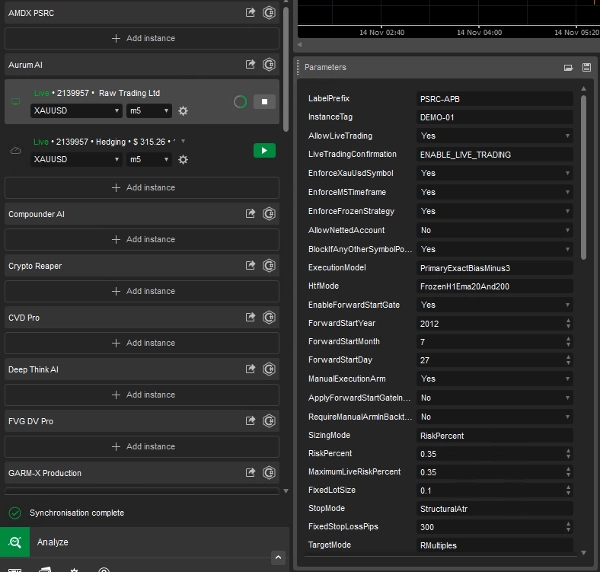Click the FixedStopLossPips stepper arrows
The image size is (600, 572).
click(568, 527)
